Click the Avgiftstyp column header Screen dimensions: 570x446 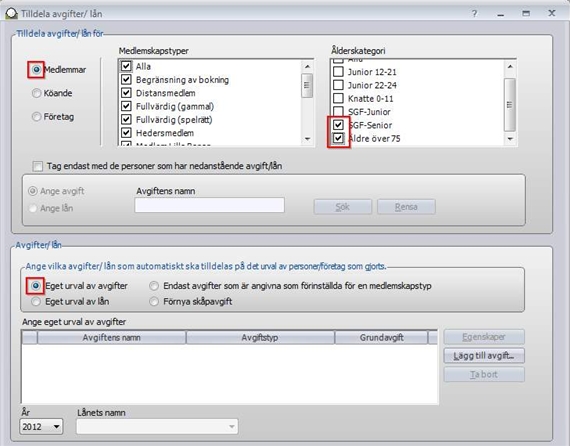pos(260,338)
